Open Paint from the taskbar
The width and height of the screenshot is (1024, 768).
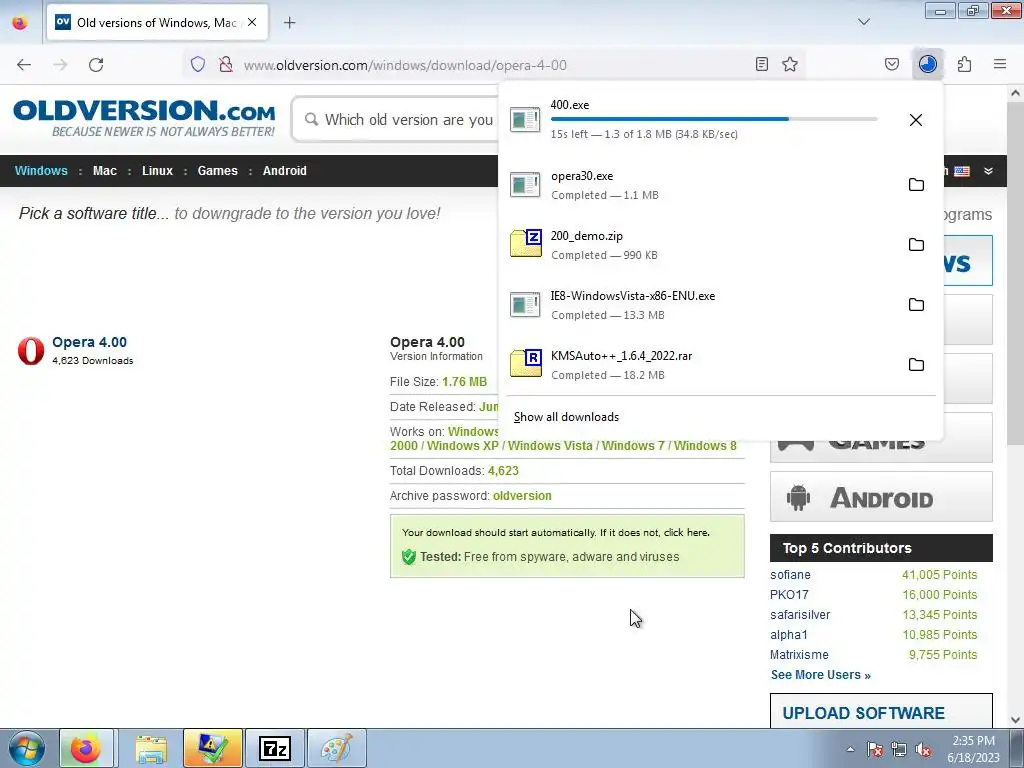(337, 748)
